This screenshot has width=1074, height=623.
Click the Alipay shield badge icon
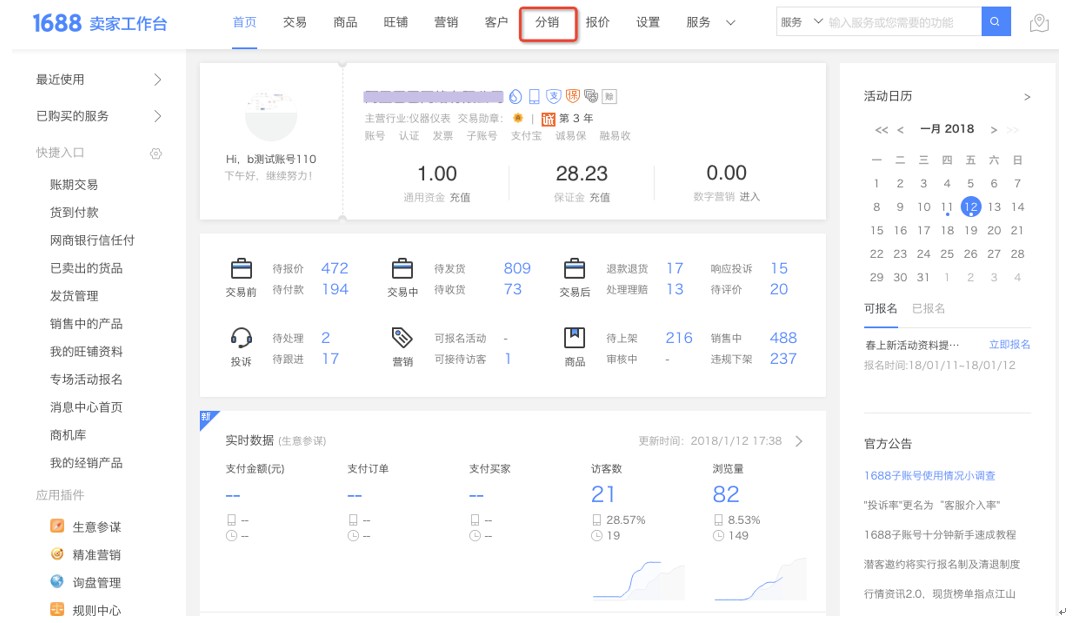553,97
